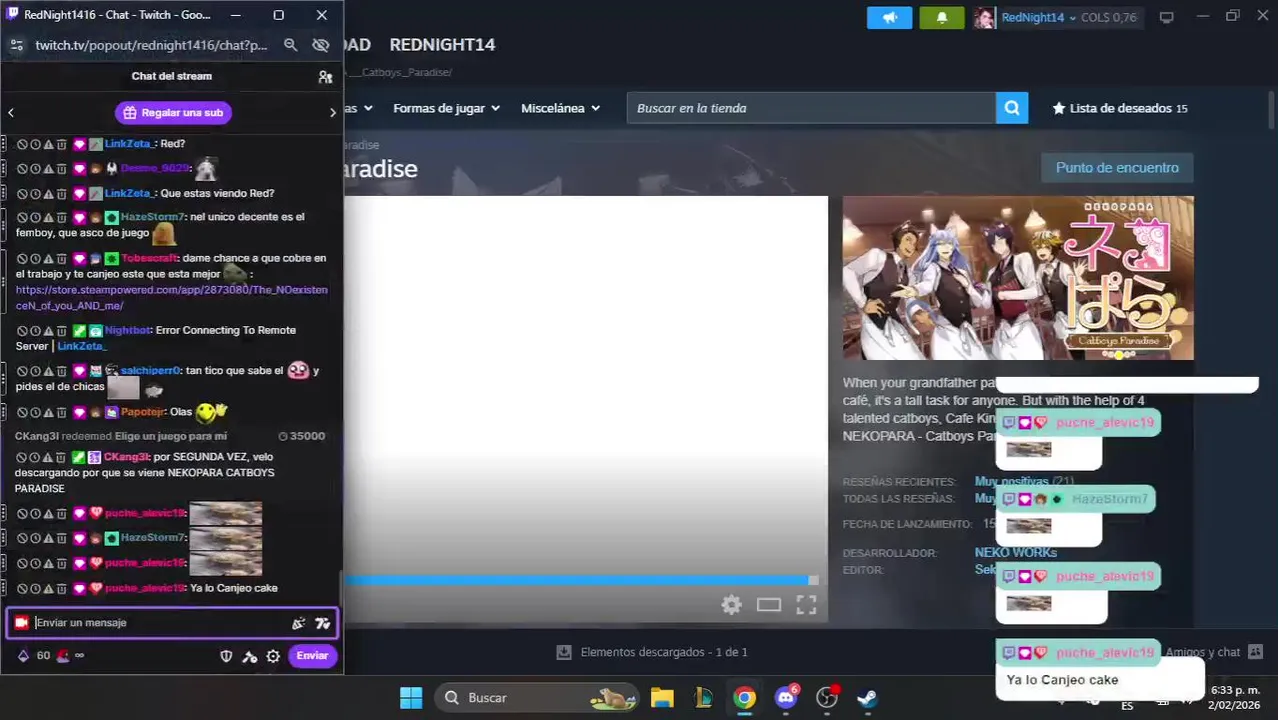Delete LinkZeta_ 'Que estas viendo Red?' message
The height and width of the screenshot is (720, 1278).
click(61, 194)
